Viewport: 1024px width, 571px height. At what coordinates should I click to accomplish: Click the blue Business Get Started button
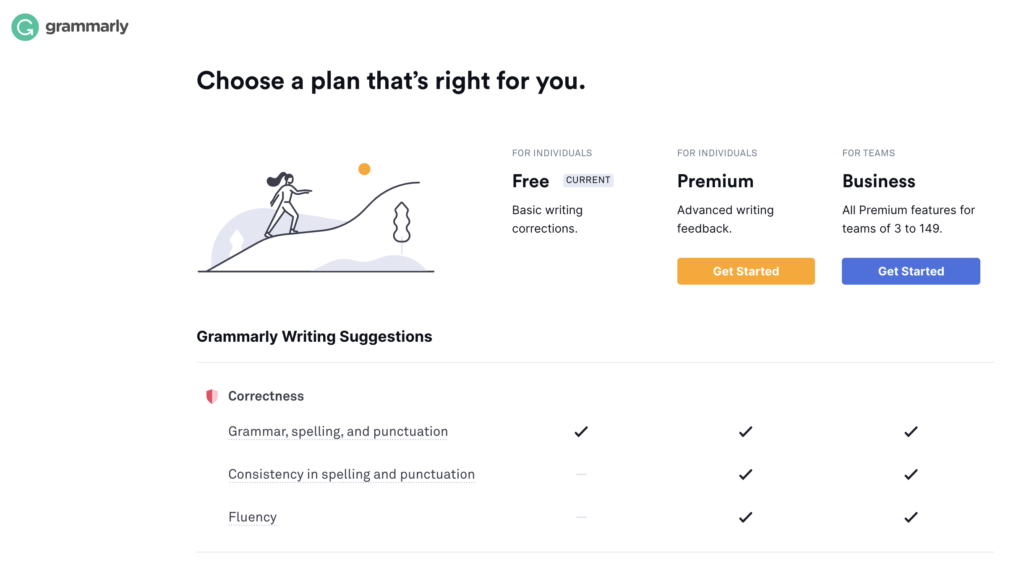911,271
